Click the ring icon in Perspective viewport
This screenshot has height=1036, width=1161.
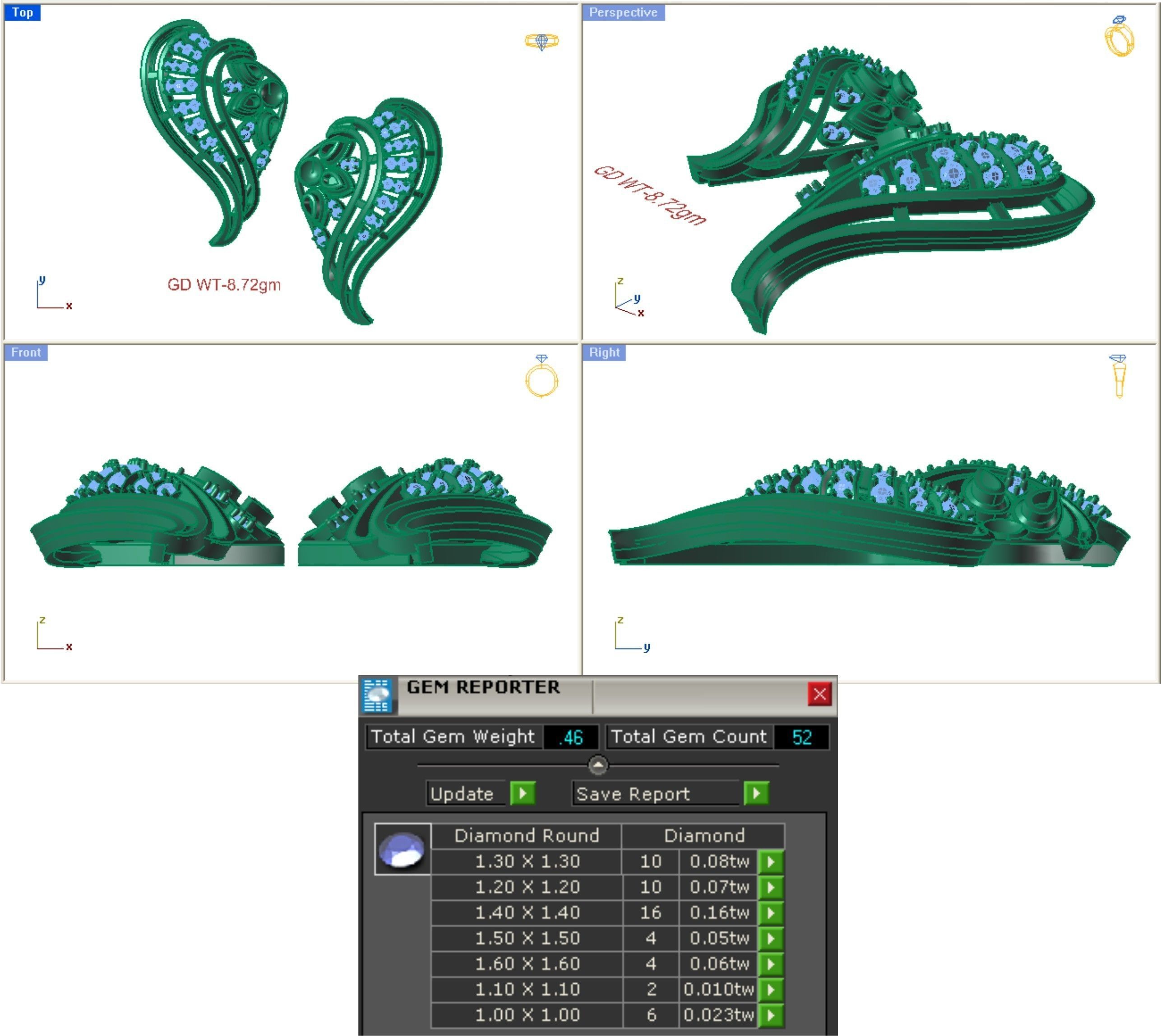(1119, 37)
